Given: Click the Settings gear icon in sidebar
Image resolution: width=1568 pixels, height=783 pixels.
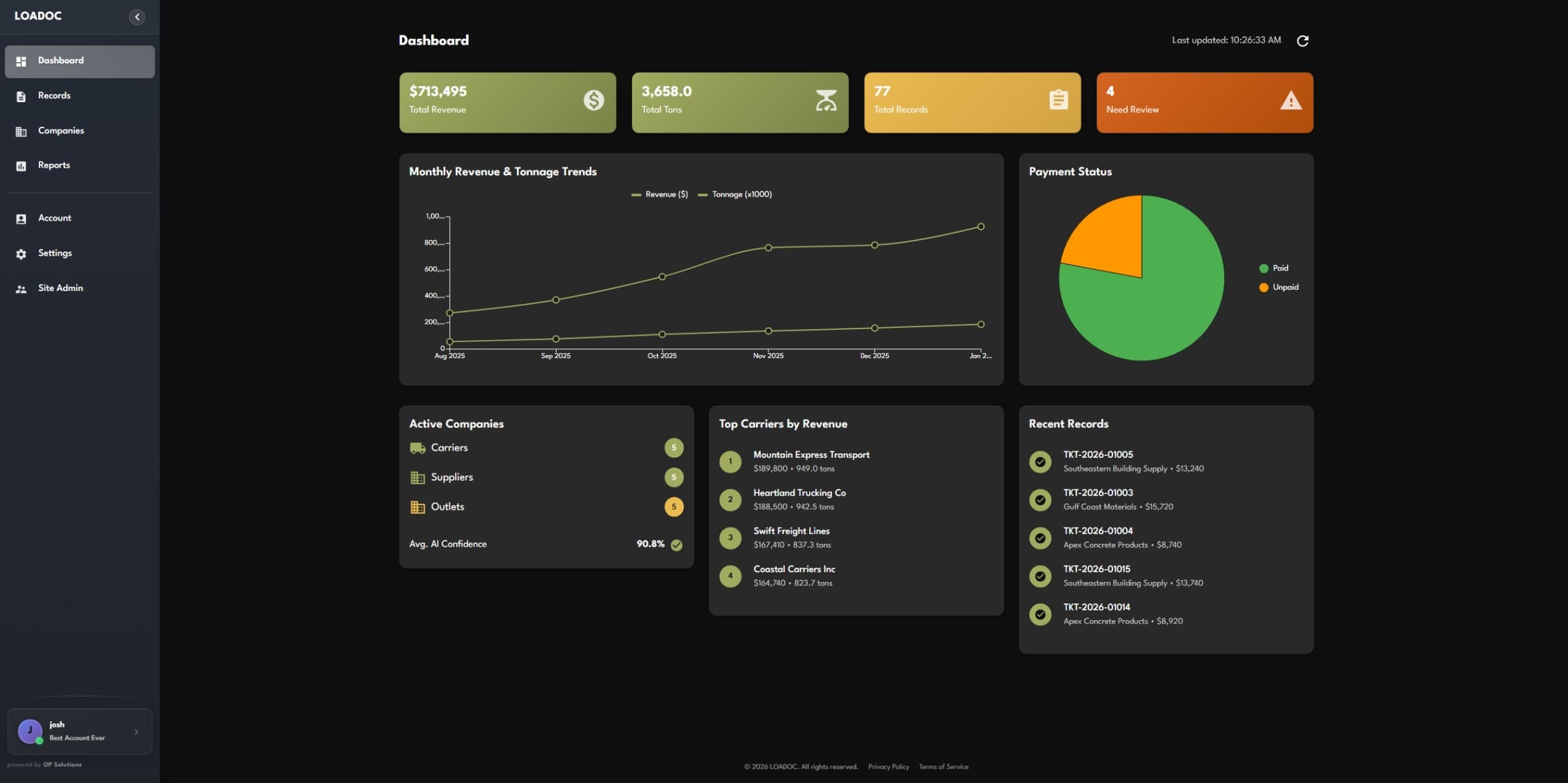Looking at the screenshot, I should [x=21, y=254].
